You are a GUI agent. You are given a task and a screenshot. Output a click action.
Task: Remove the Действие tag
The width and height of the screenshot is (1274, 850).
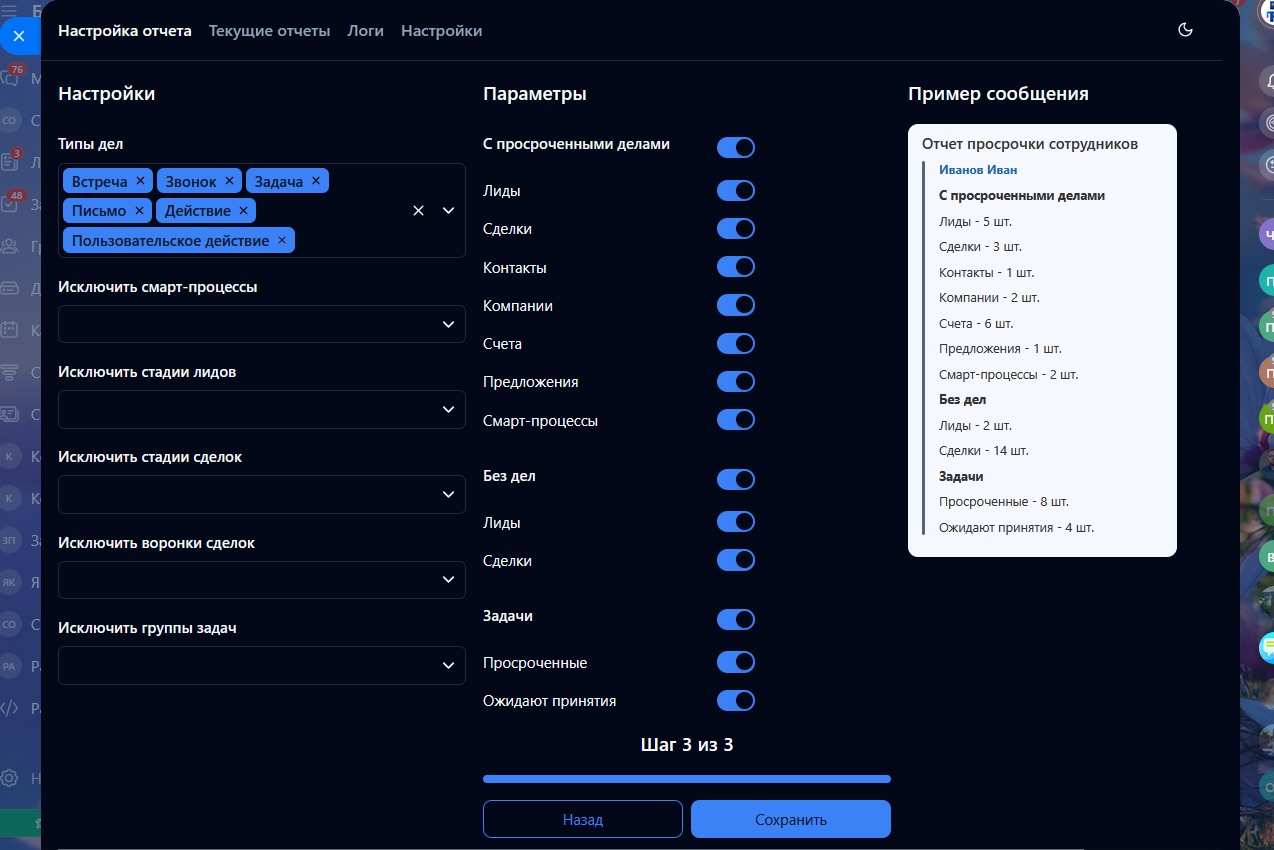coord(244,211)
